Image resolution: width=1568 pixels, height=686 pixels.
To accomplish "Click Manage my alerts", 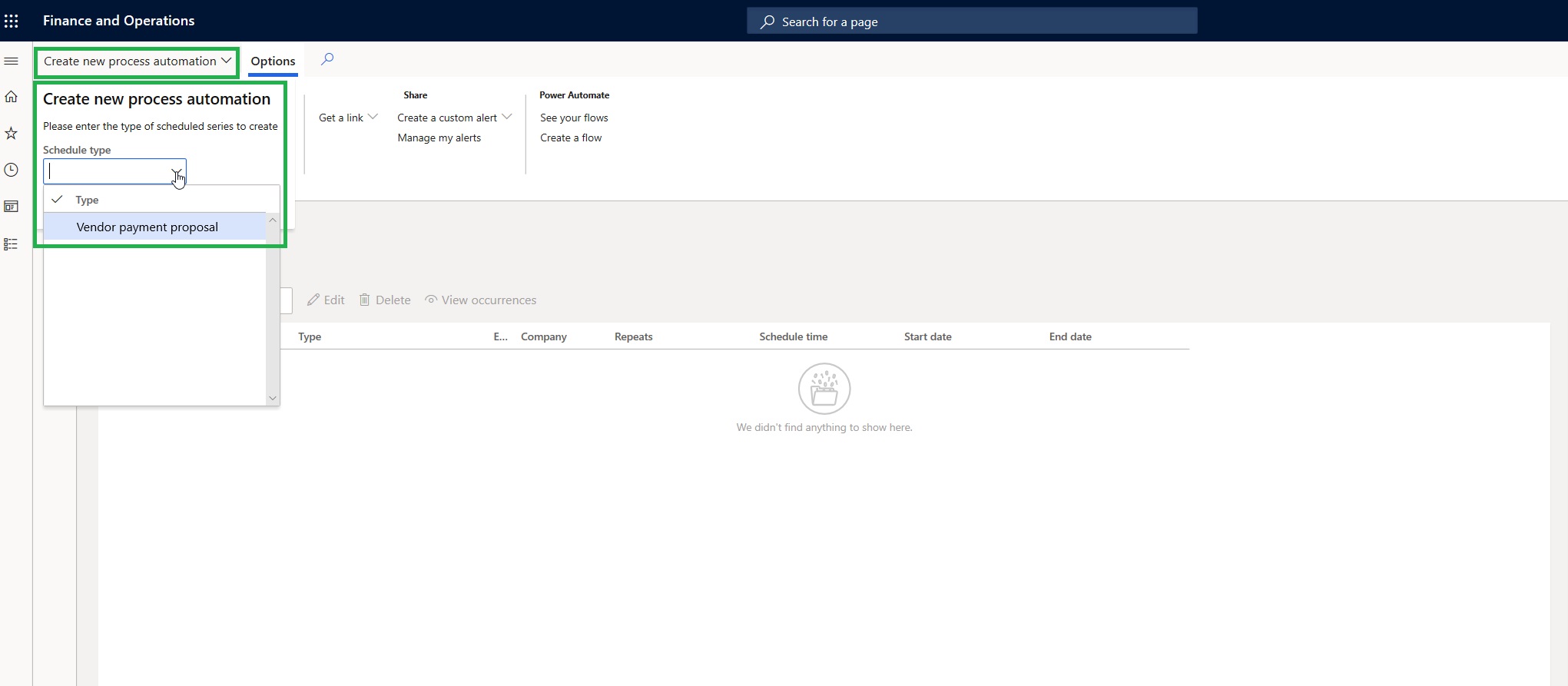I will pyautogui.click(x=439, y=138).
